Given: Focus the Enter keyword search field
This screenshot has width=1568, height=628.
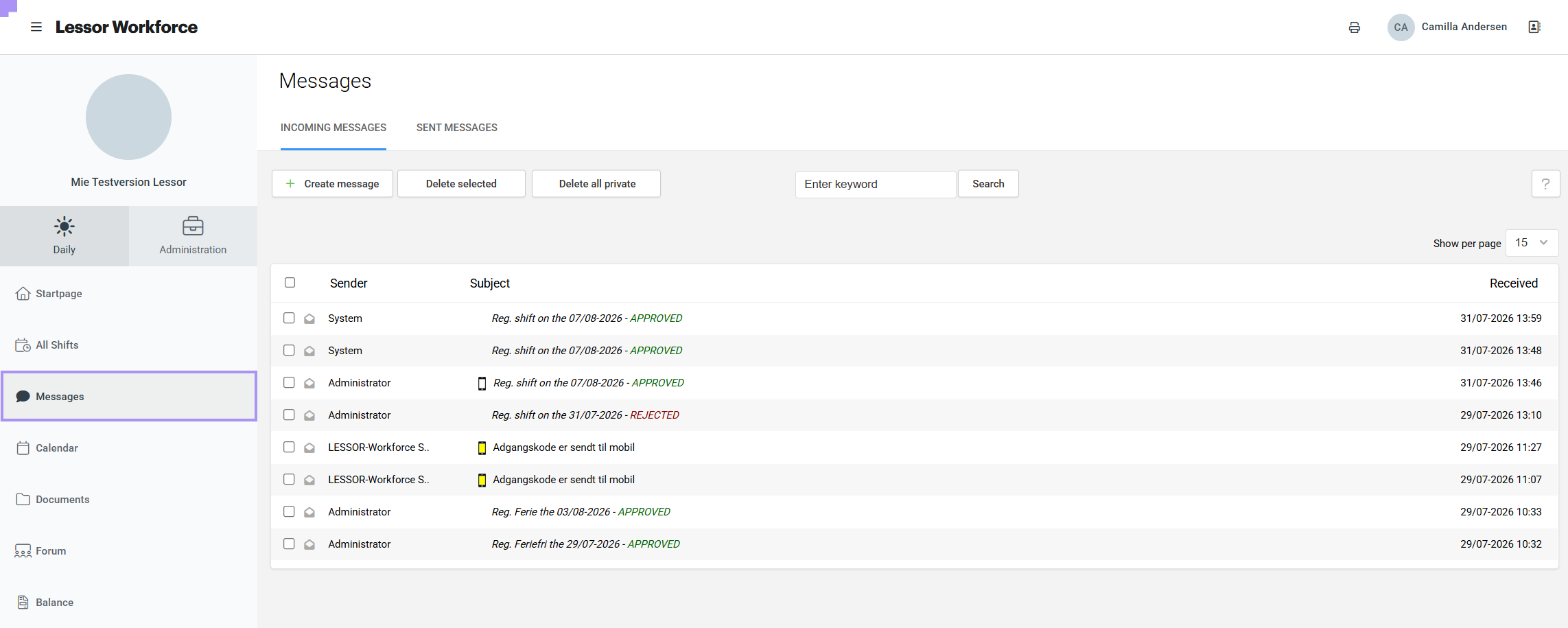Looking at the screenshot, I should pyautogui.click(x=876, y=185).
